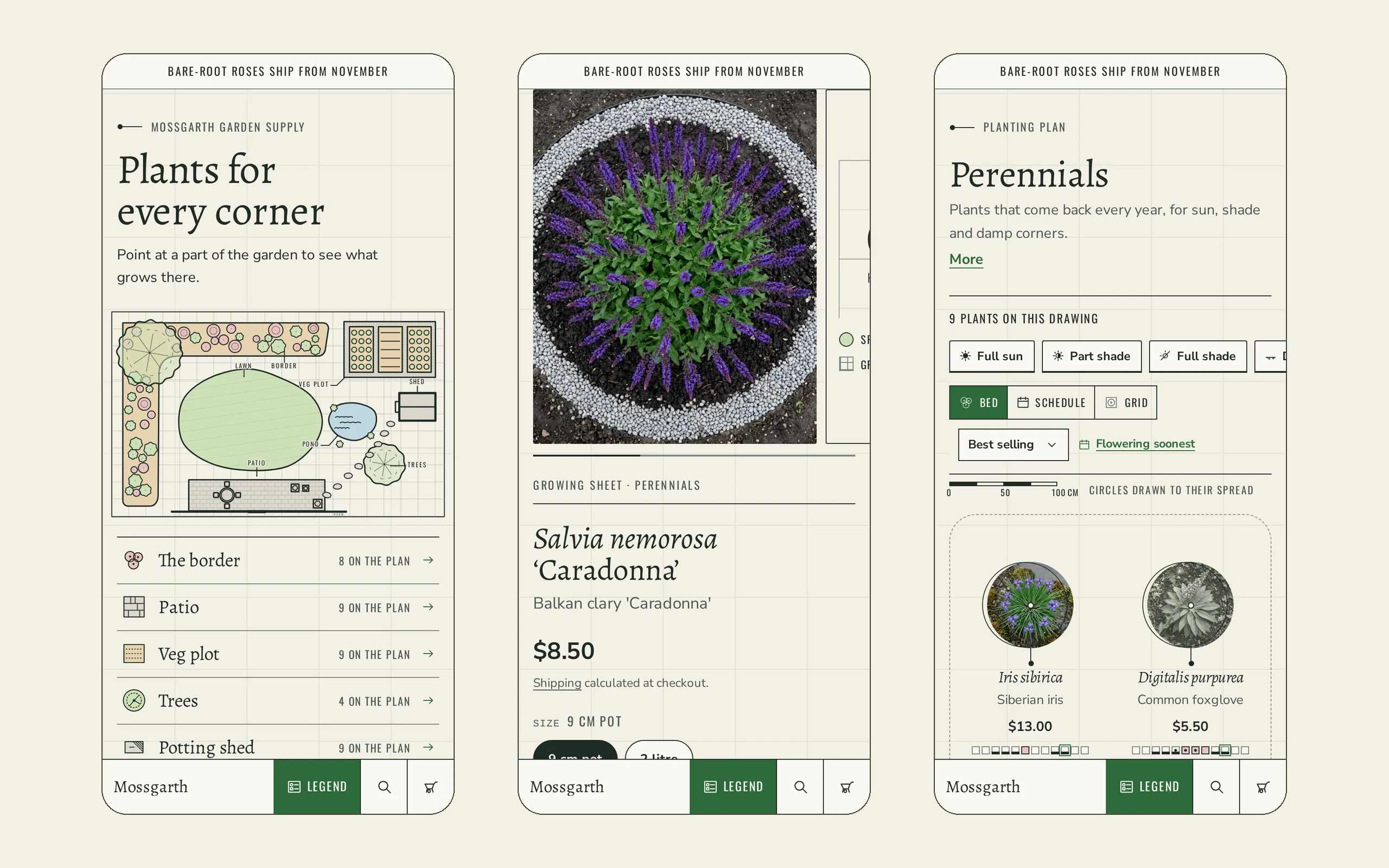The image size is (1389, 868).
Task: Click month strip under Iris sibirica price
Action: [x=1030, y=750]
